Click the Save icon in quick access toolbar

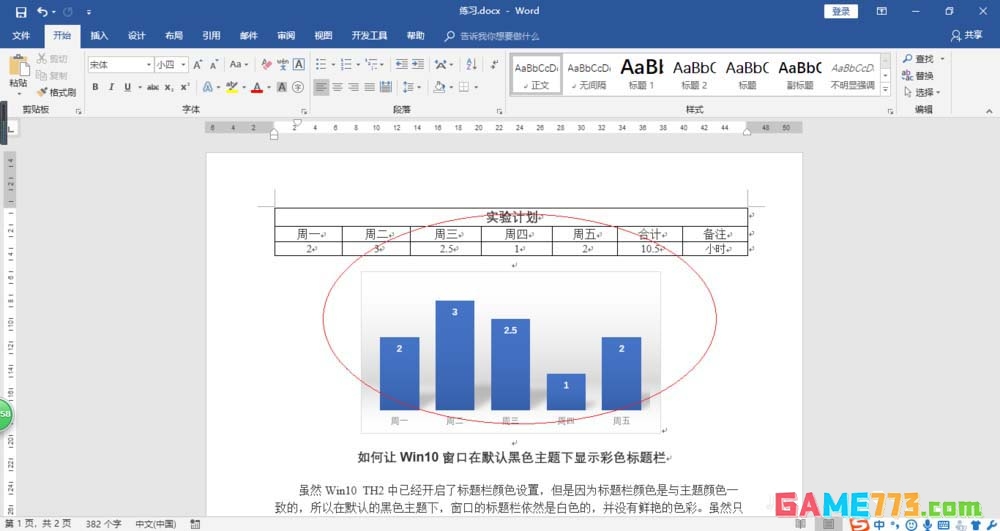click(x=21, y=12)
